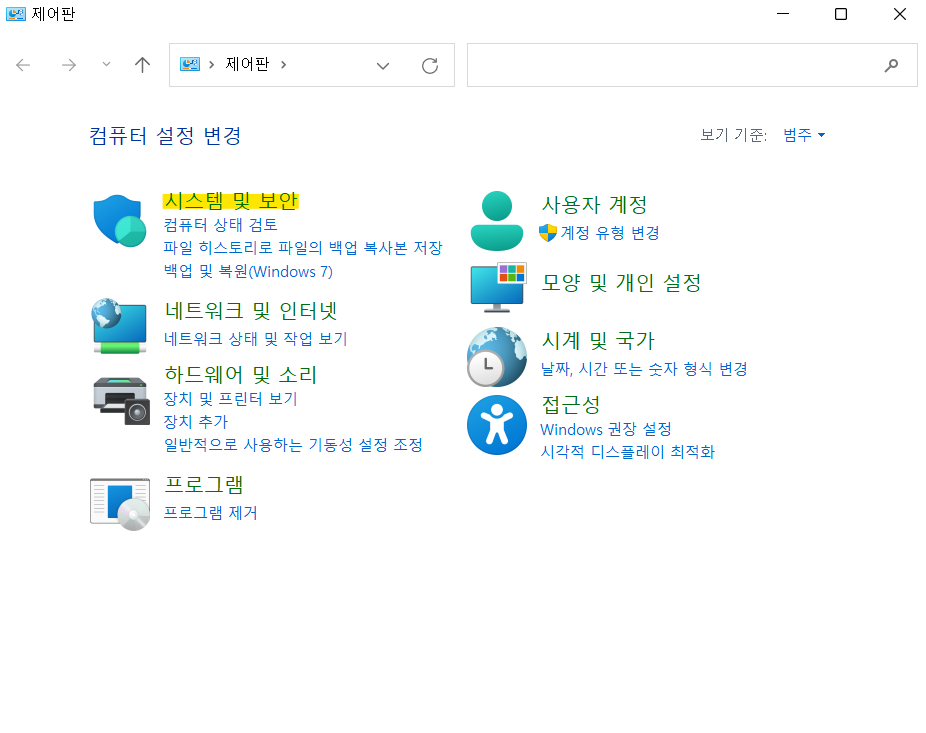Minimize the 제어판 window
Image resolution: width=926 pixels, height=733 pixels.
783,14
